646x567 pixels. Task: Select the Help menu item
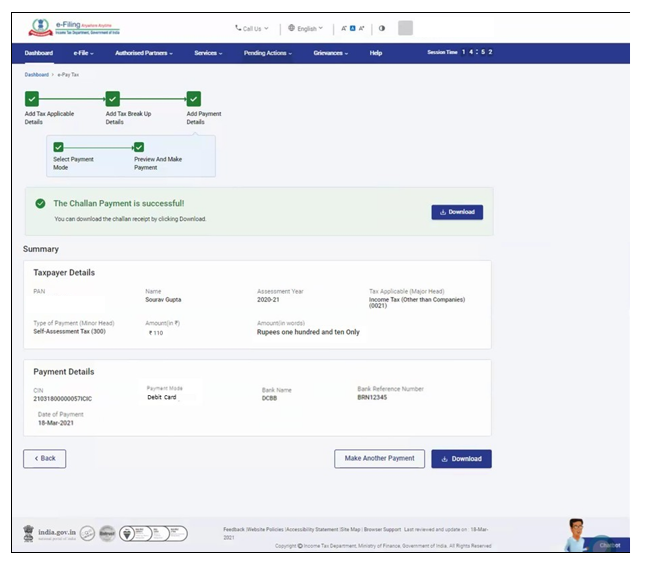pos(375,53)
